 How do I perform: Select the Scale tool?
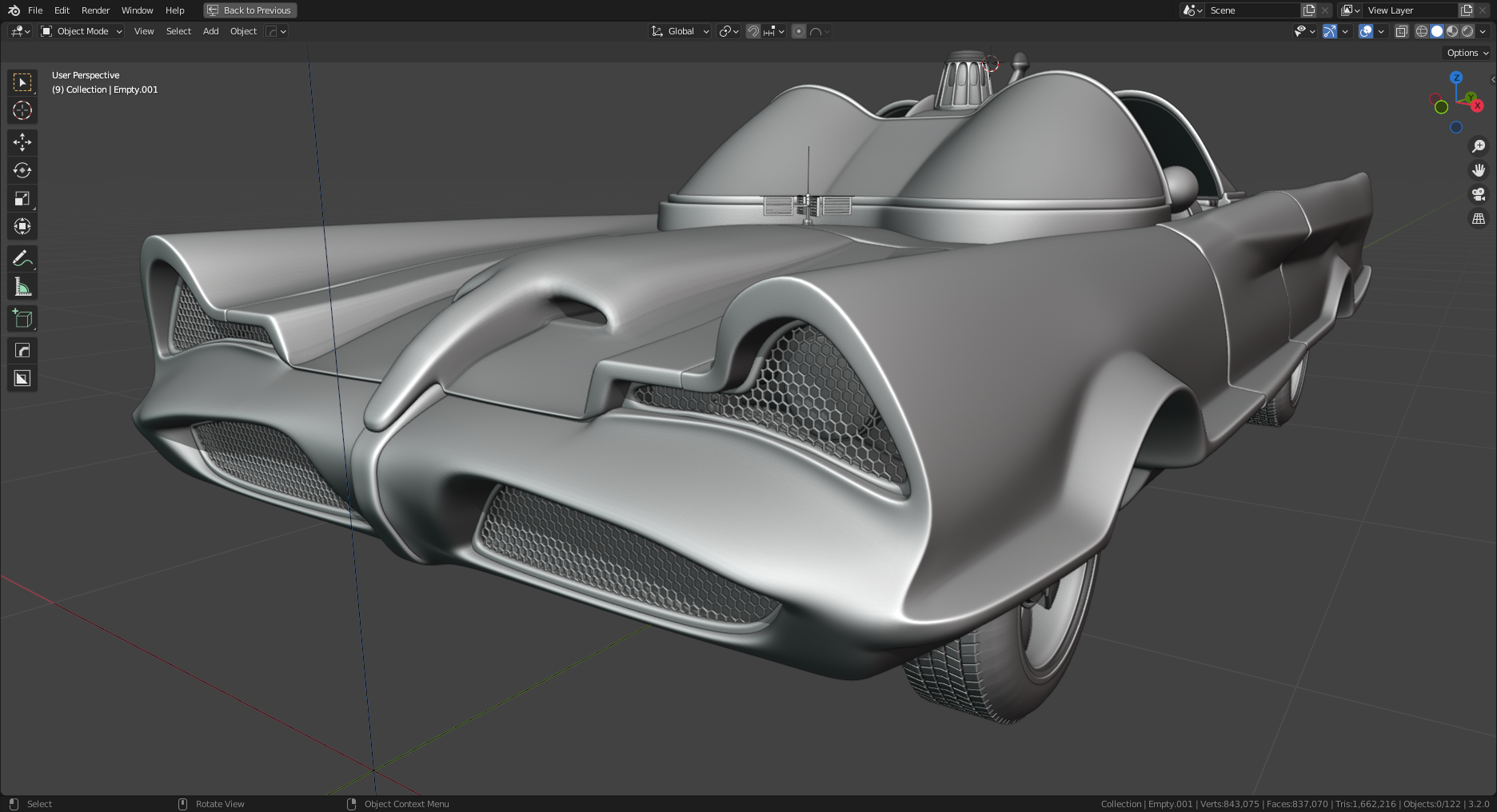pos(22,198)
